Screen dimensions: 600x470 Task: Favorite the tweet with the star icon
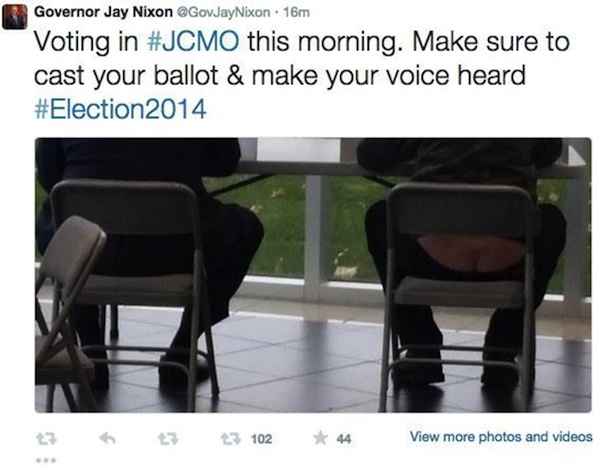tap(320, 438)
